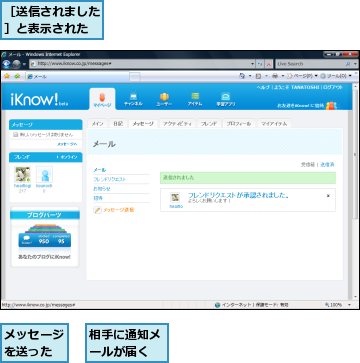The image size is (360, 363).
Task: Select メール in the left mail menu
Action: (x=99, y=170)
